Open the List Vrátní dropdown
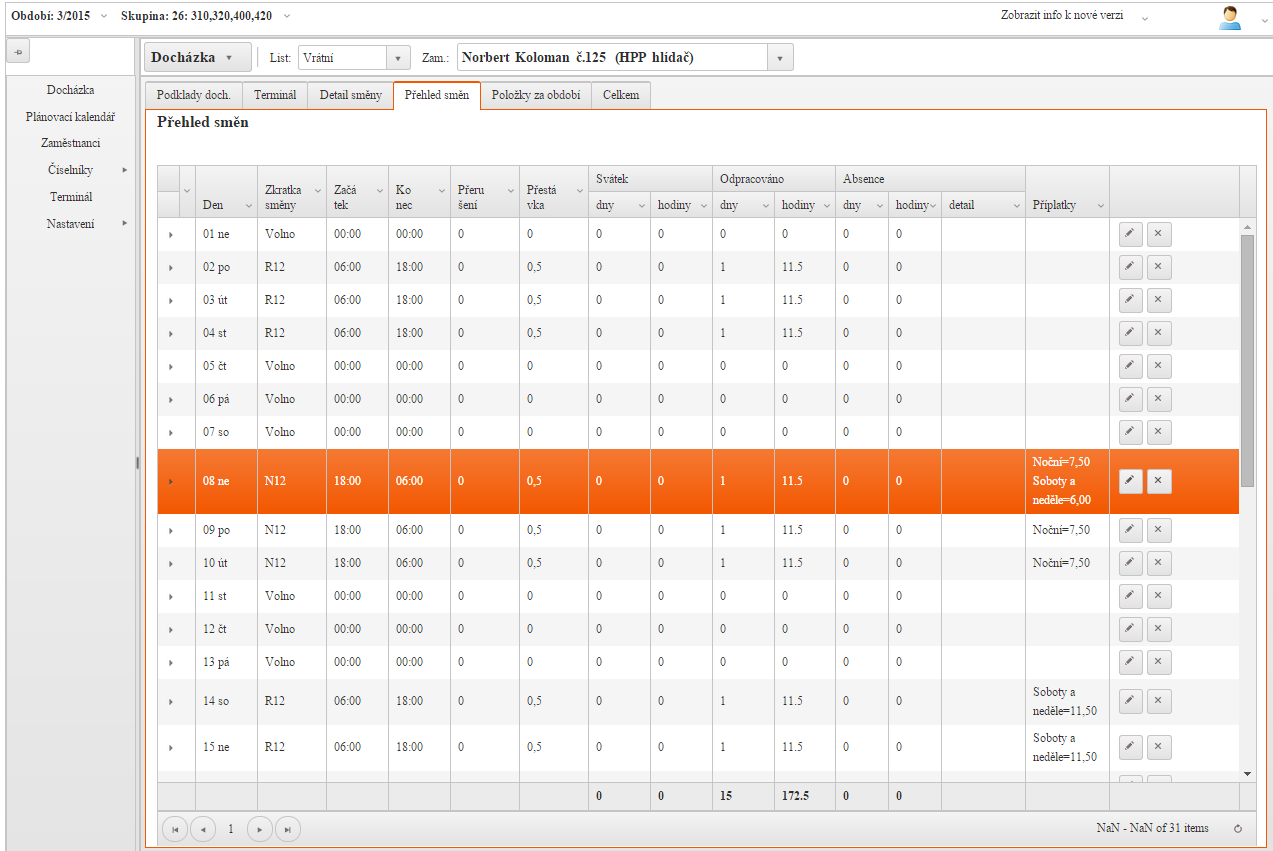 399,58
